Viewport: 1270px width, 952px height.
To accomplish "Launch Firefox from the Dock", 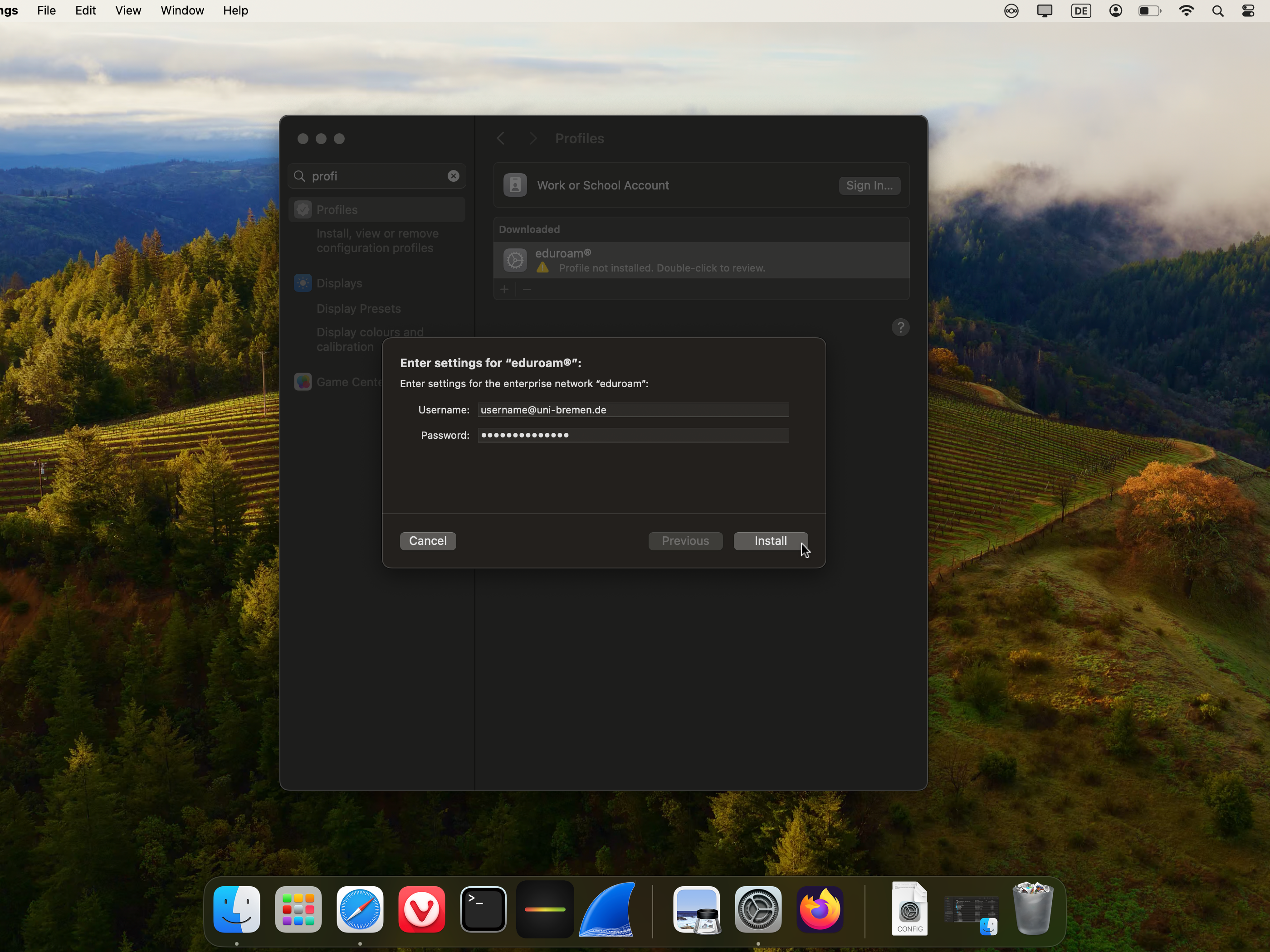I will (820, 909).
